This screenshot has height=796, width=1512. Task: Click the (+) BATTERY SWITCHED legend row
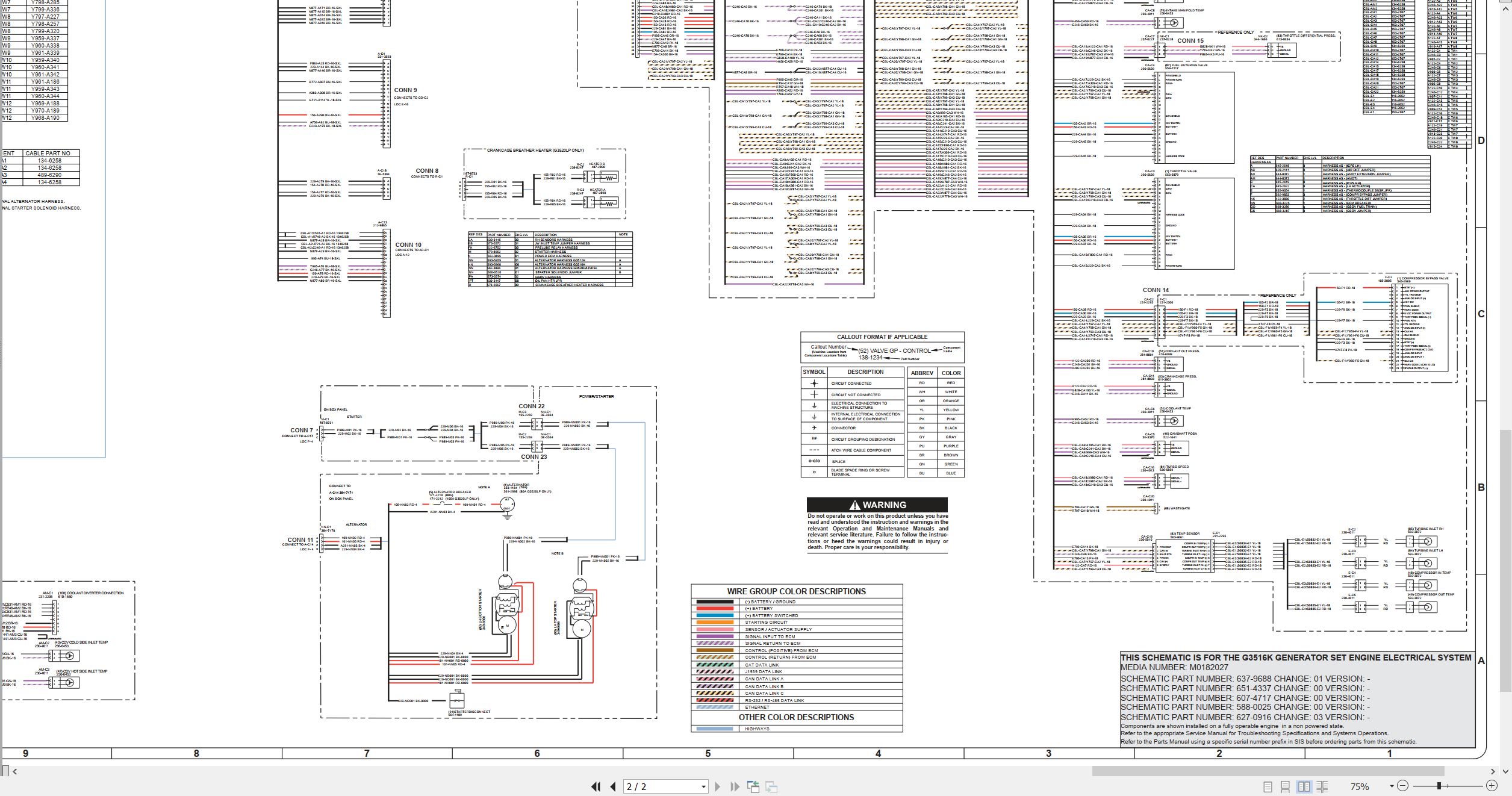pos(797,615)
